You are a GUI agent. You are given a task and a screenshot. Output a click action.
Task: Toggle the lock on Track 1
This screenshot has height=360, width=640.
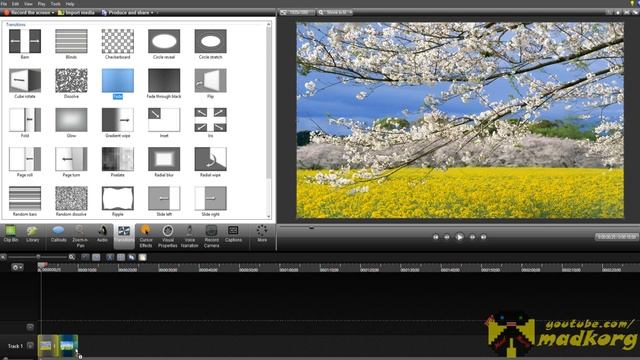click(x=30, y=346)
